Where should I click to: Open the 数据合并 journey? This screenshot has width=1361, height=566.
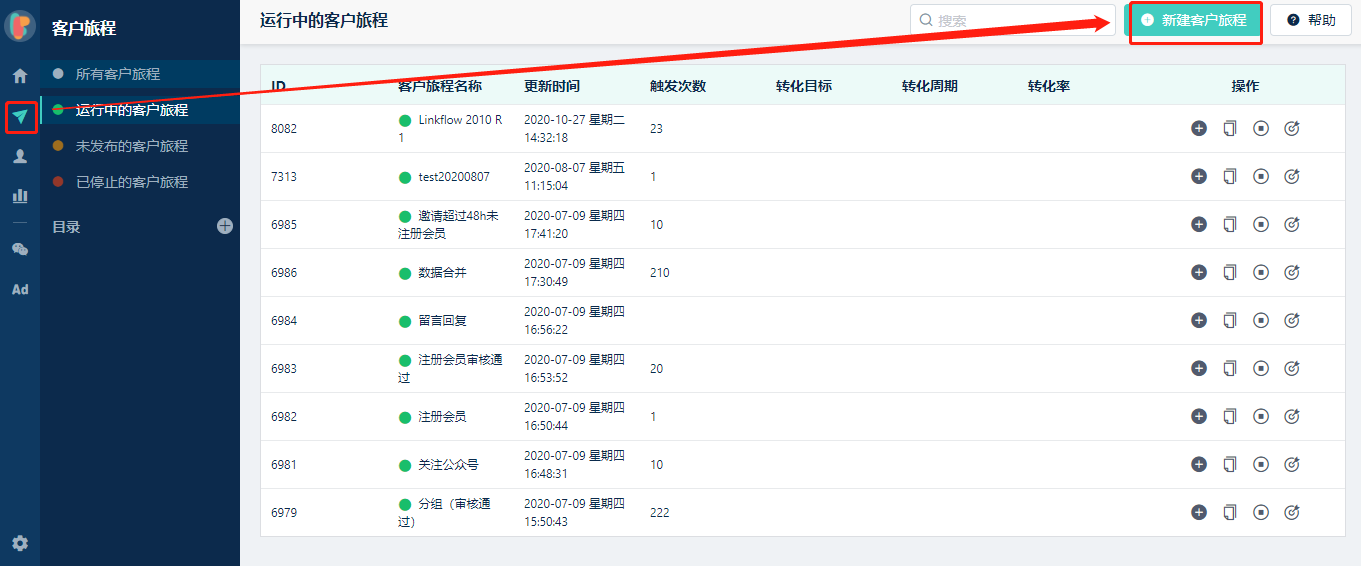442,273
